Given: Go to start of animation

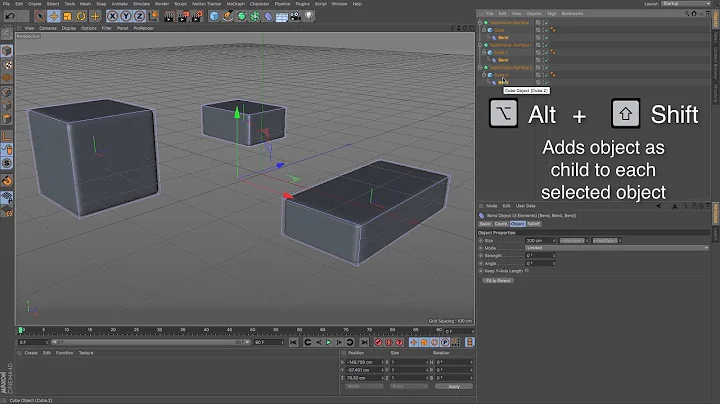Looking at the screenshot, I should tap(293, 342).
